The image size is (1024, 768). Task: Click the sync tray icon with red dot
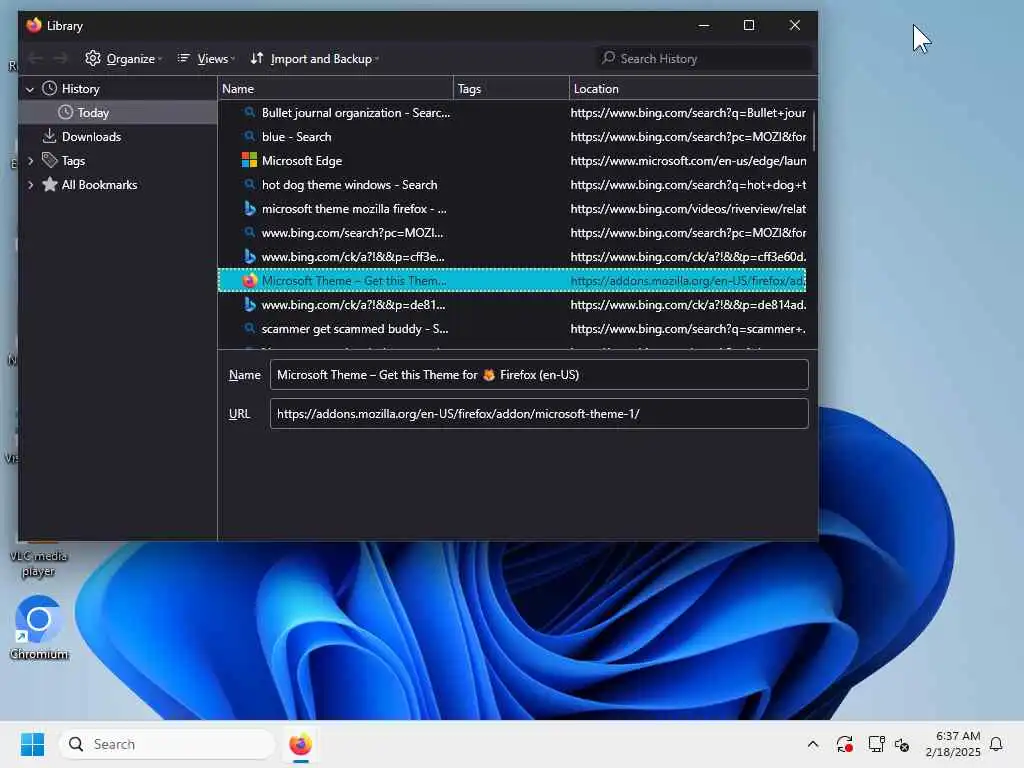(x=844, y=744)
